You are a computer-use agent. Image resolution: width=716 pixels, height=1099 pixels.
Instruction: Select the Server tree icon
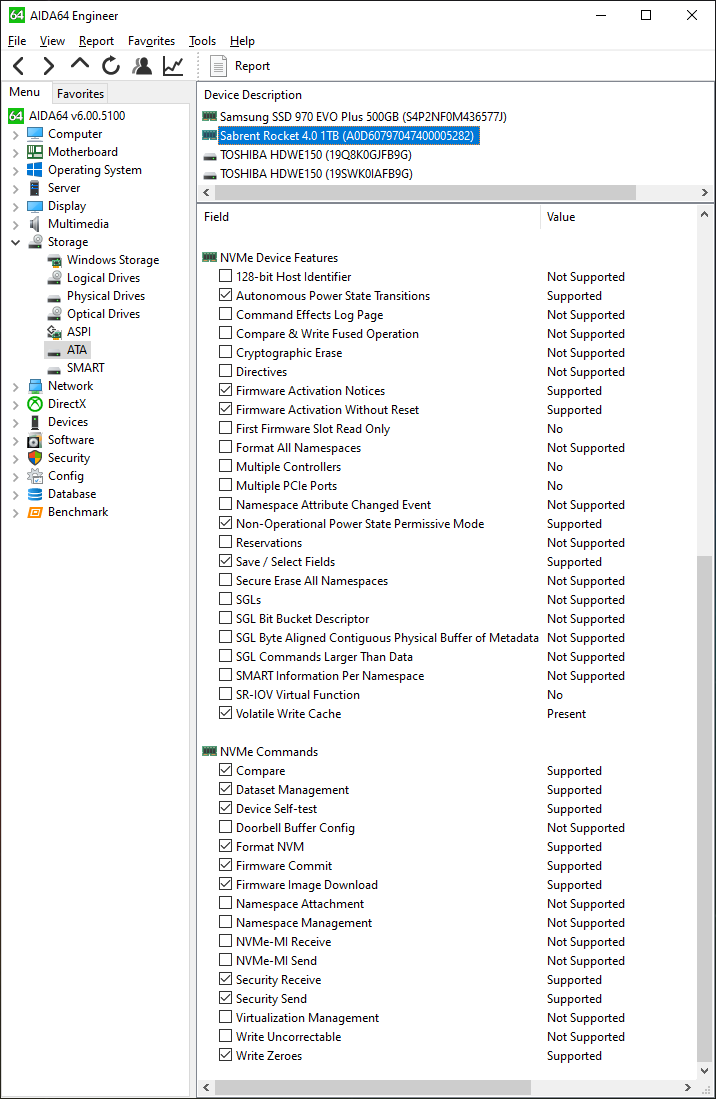(35, 188)
